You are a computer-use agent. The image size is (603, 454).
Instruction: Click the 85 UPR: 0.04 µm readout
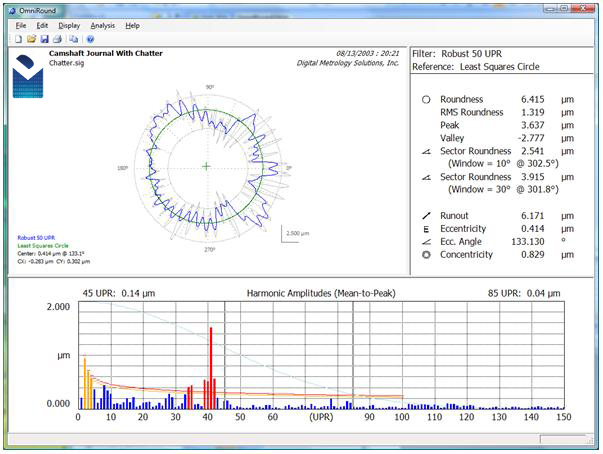524,293
